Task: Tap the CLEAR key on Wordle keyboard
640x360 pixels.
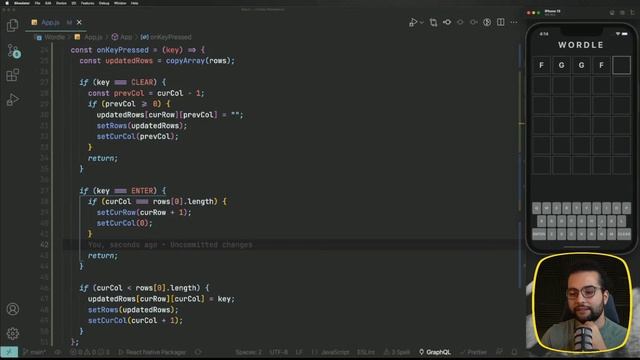Action: coord(624,234)
